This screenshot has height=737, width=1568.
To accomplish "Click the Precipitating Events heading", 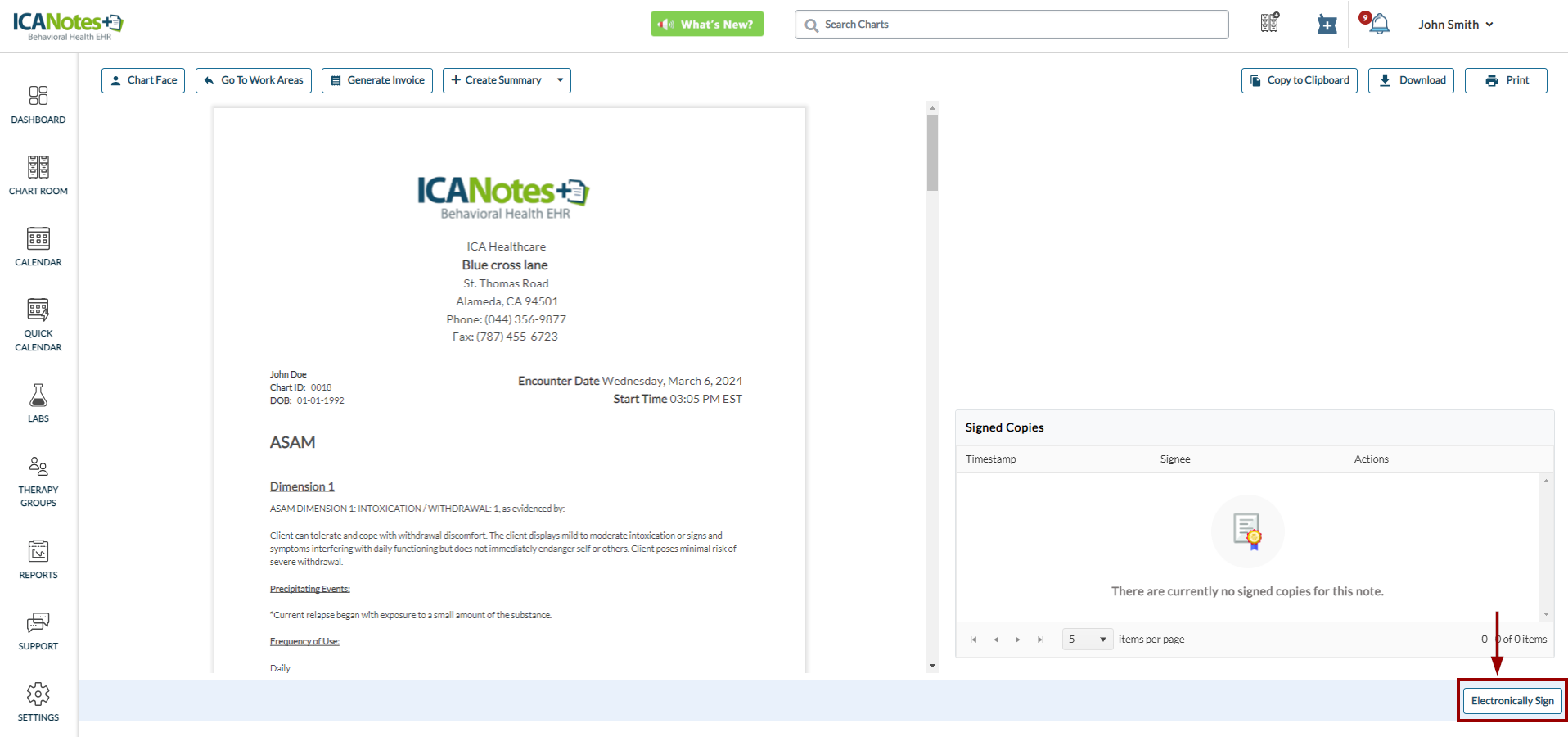I will [310, 589].
